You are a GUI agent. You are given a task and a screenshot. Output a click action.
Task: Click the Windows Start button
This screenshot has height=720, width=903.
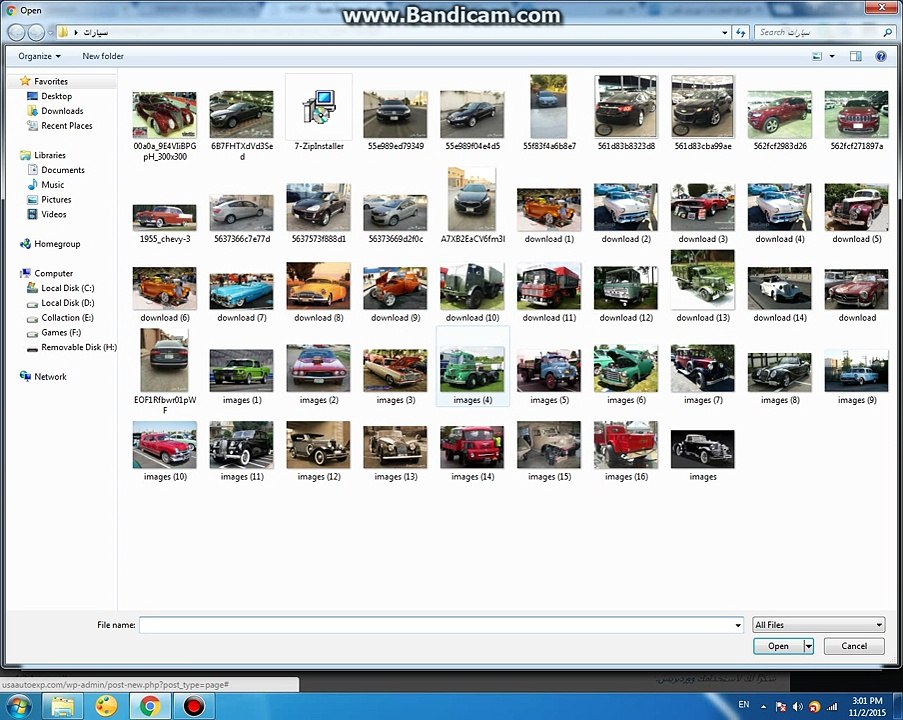[18, 706]
